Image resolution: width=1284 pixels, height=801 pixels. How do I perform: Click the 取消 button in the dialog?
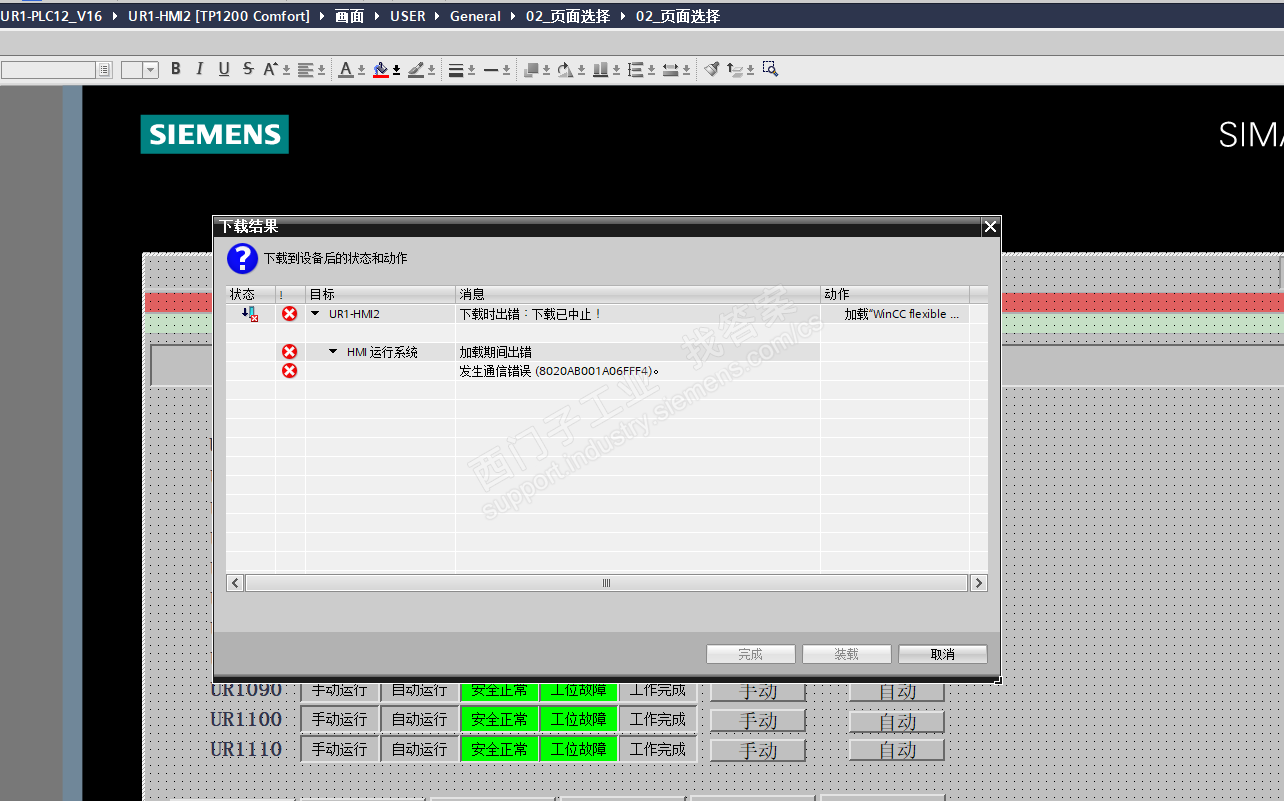[x=943, y=654]
